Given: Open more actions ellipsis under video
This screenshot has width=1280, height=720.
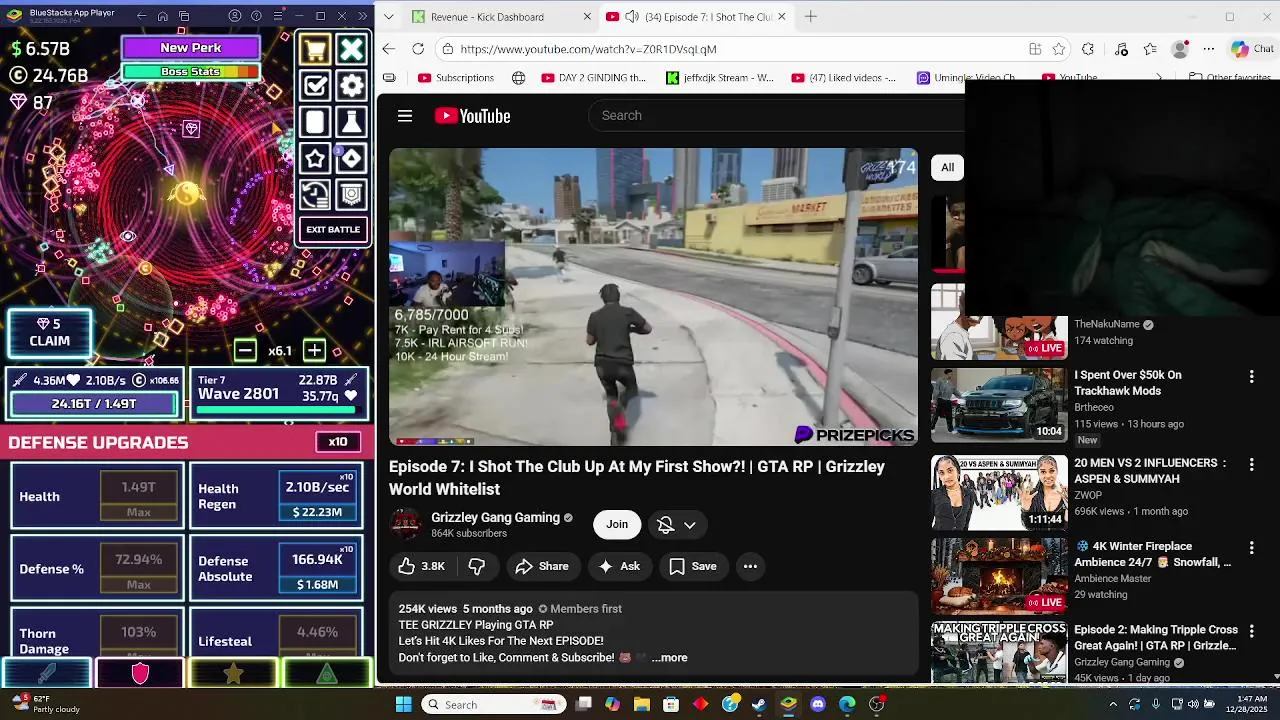Looking at the screenshot, I should 750,566.
